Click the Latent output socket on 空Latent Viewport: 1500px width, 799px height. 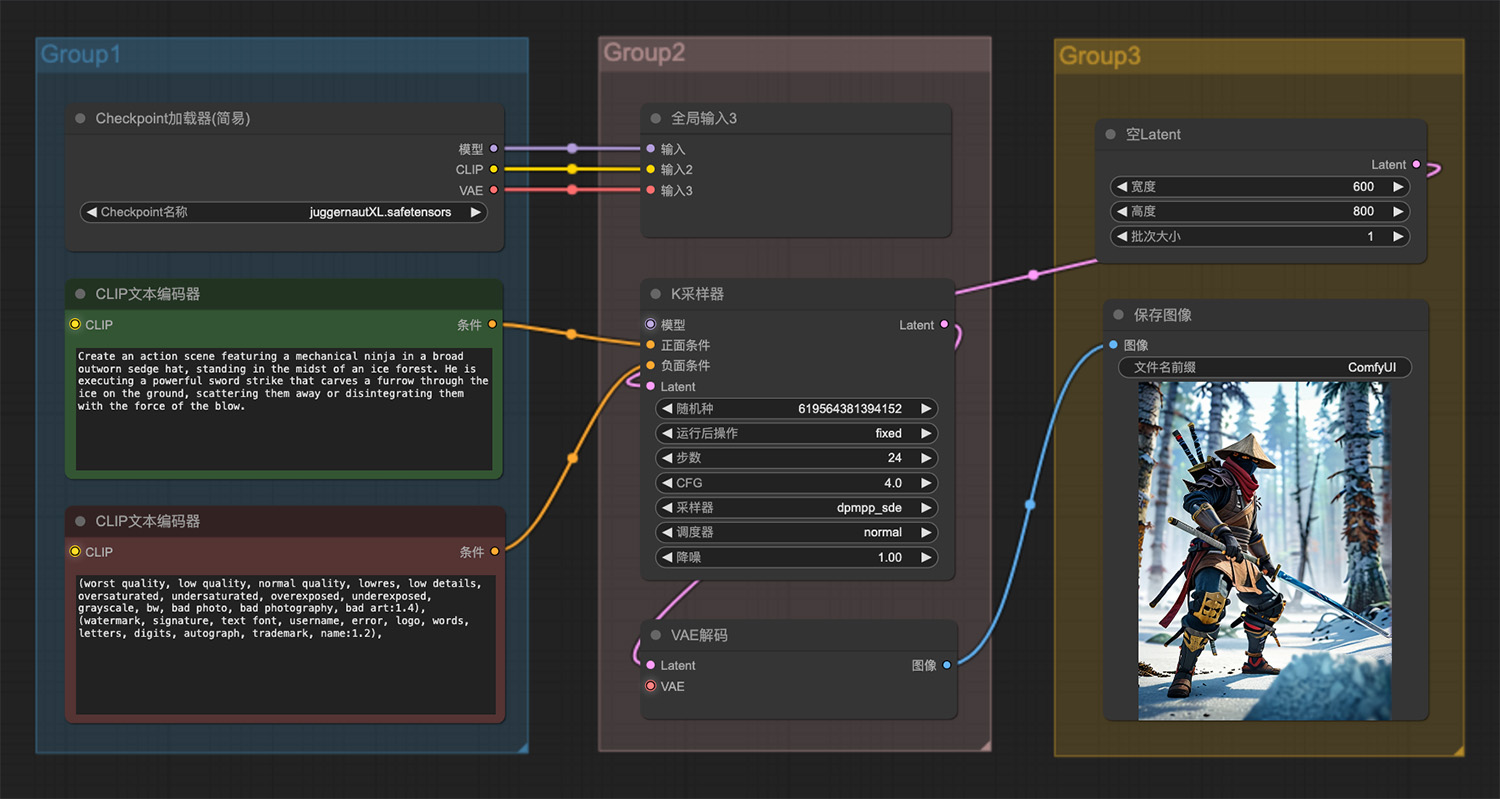coord(1417,165)
